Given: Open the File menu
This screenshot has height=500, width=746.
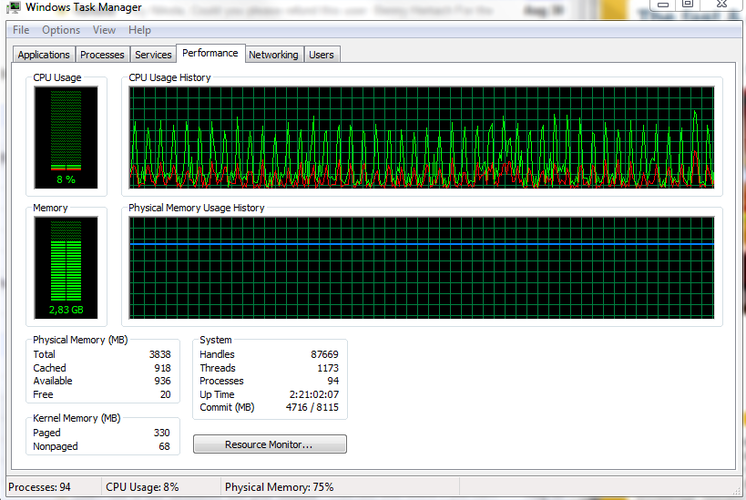Looking at the screenshot, I should 21,30.
